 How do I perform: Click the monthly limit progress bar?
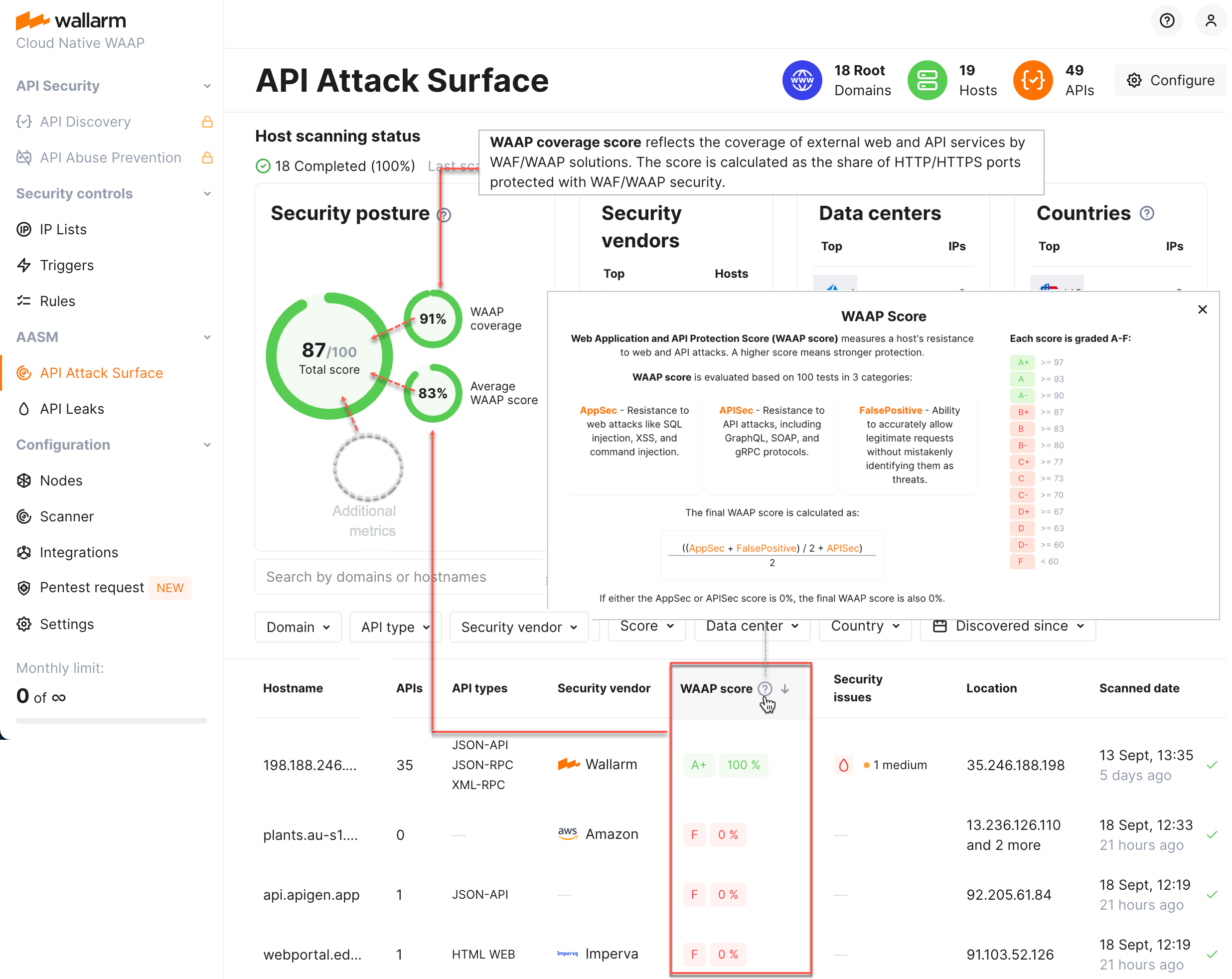[x=112, y=720]
